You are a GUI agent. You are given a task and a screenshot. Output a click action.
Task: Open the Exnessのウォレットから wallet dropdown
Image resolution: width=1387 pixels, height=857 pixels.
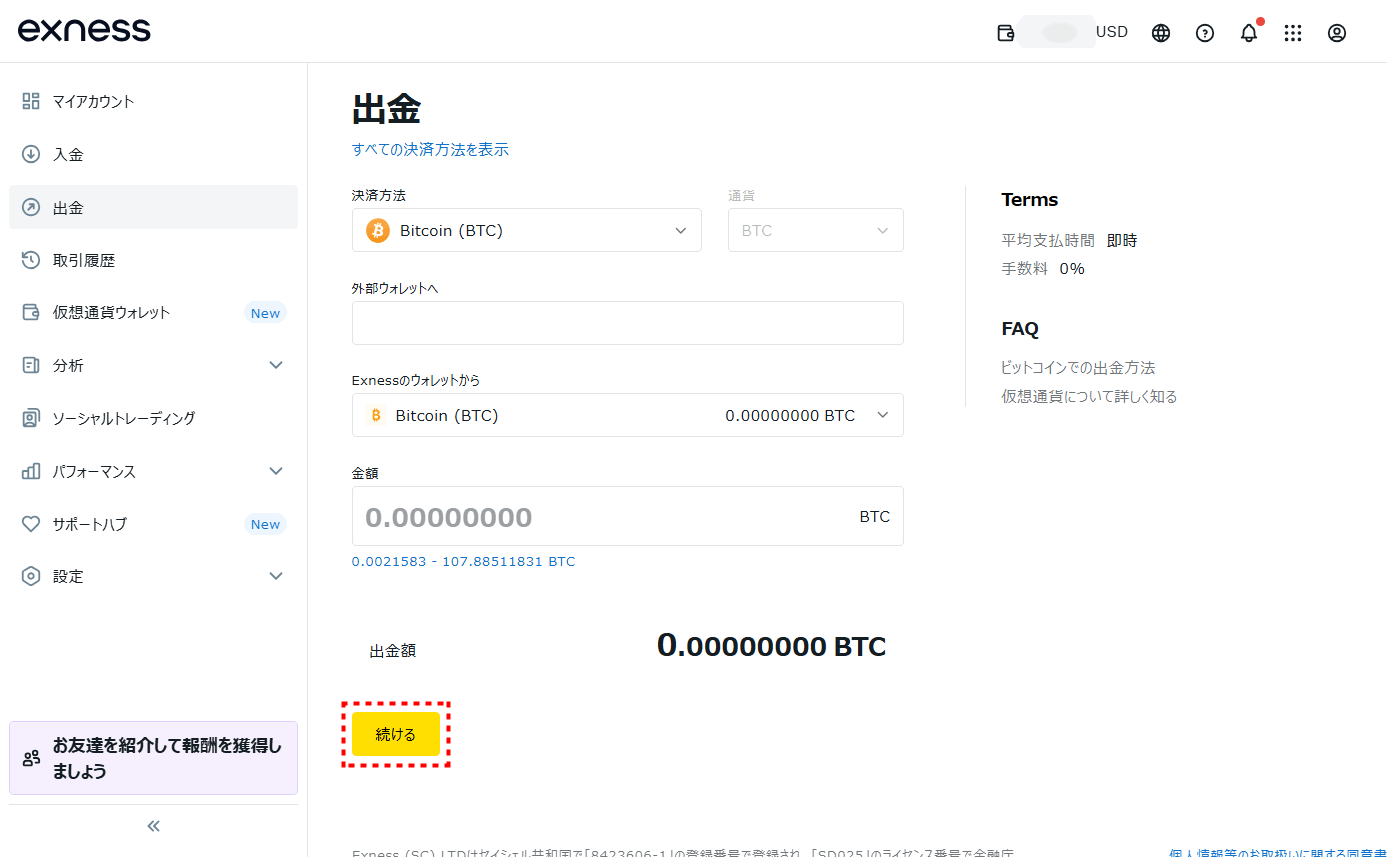[x=628, y=415]
